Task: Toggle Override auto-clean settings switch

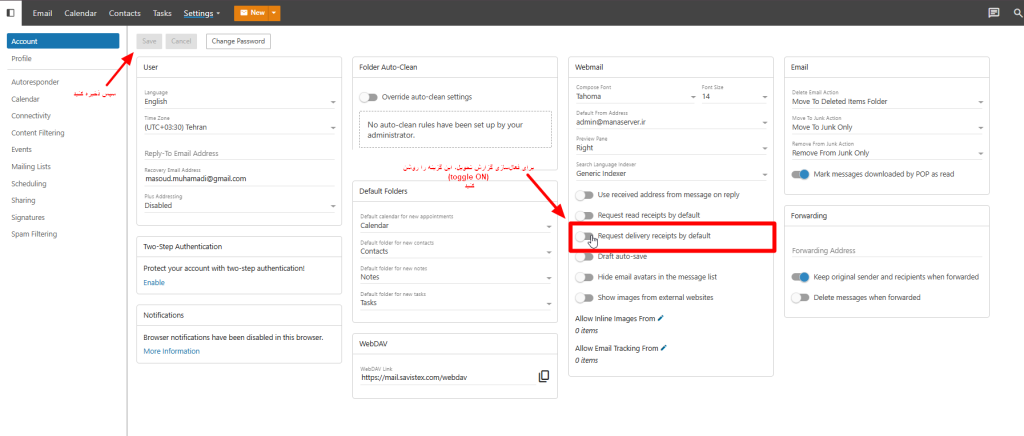Action: 370,97
